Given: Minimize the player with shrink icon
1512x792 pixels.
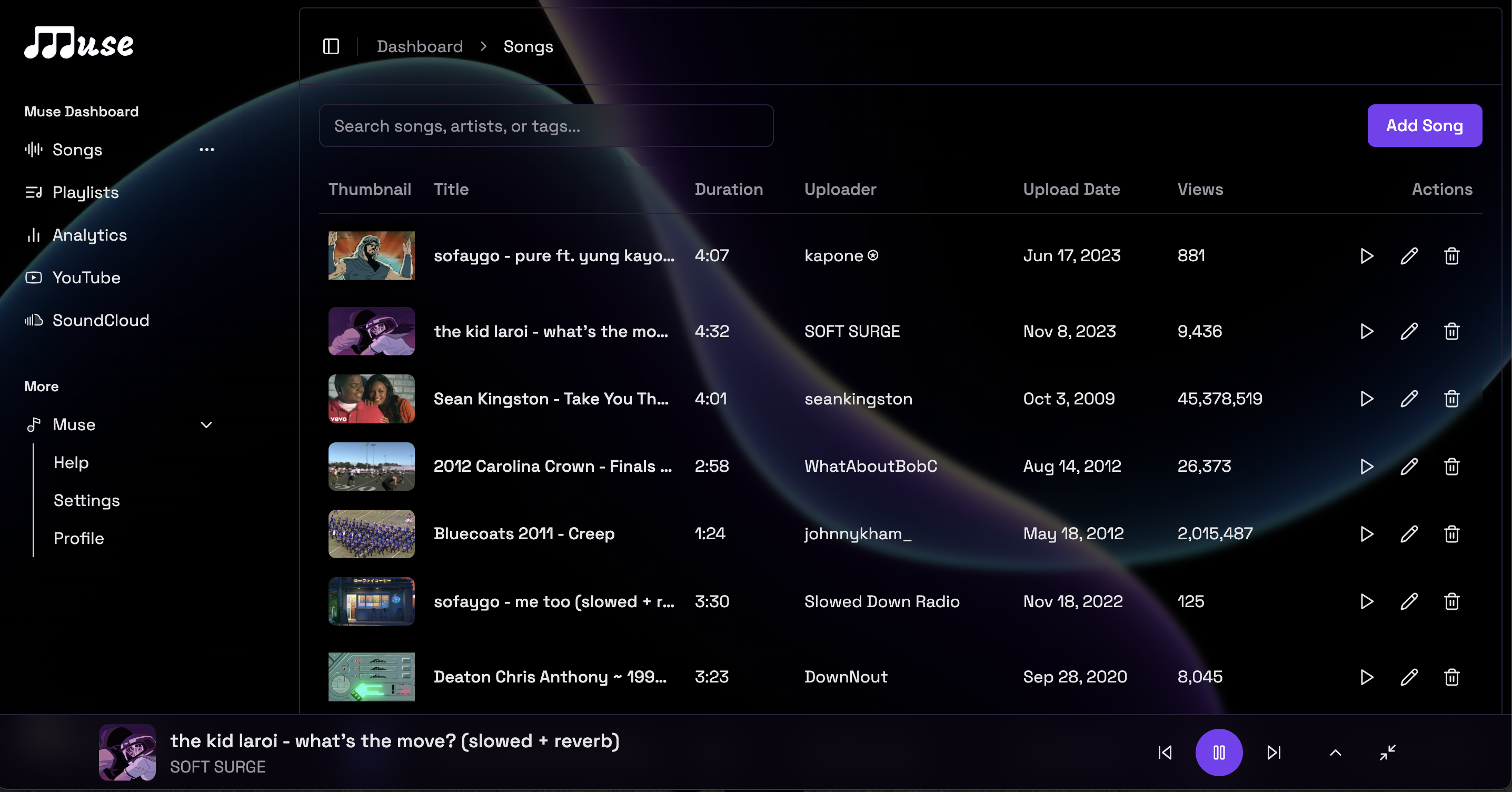Looking at the screenshot, I should [1388, 752].
